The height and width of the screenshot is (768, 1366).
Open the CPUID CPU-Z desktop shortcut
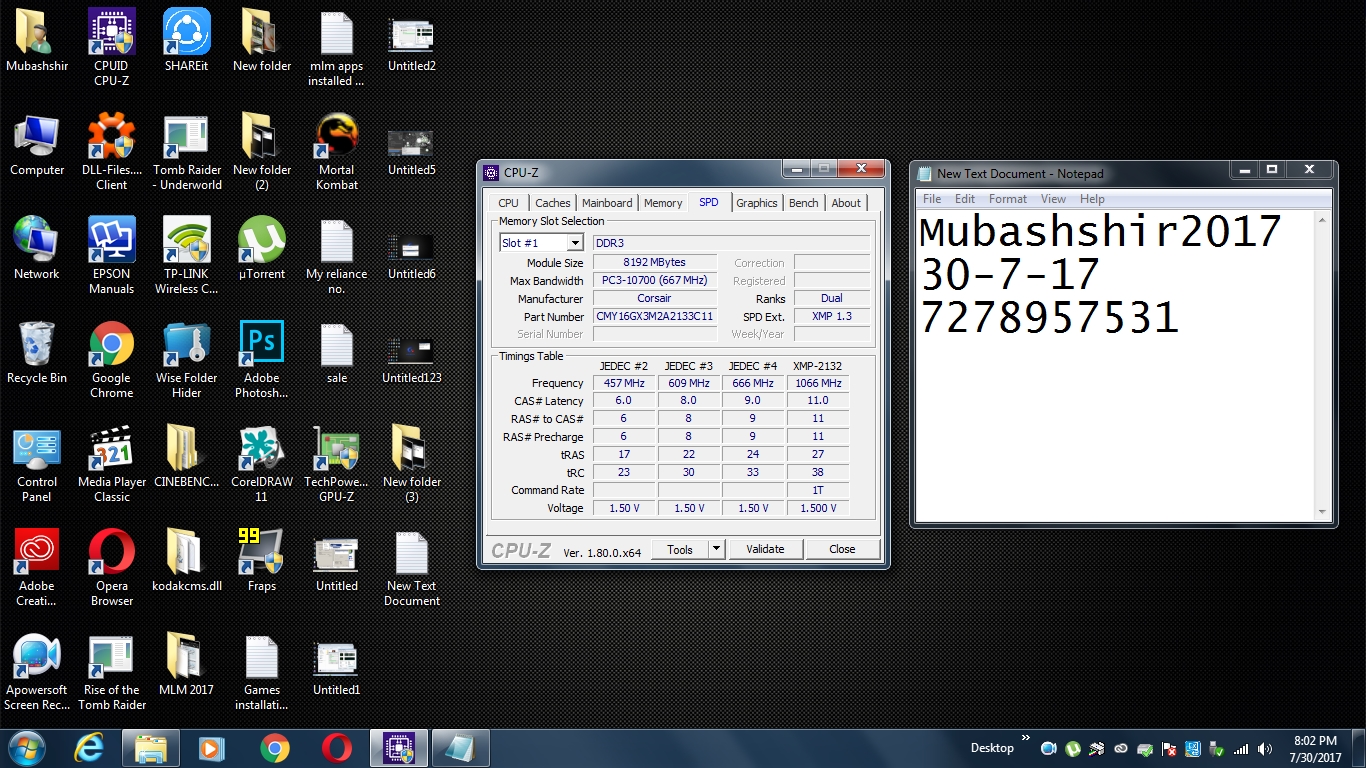click(112, 47)
